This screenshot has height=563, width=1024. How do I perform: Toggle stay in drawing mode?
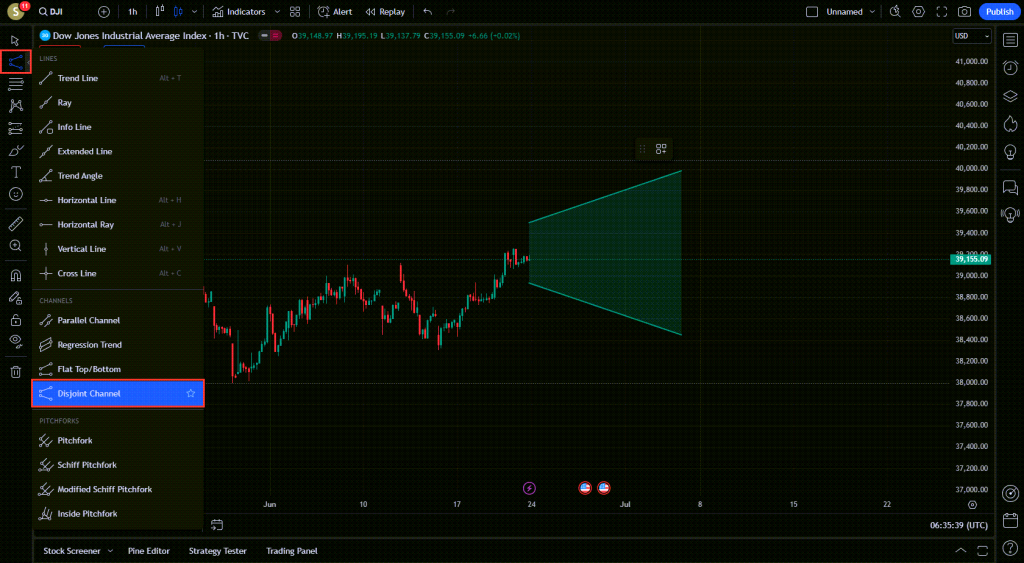point(15,298)
